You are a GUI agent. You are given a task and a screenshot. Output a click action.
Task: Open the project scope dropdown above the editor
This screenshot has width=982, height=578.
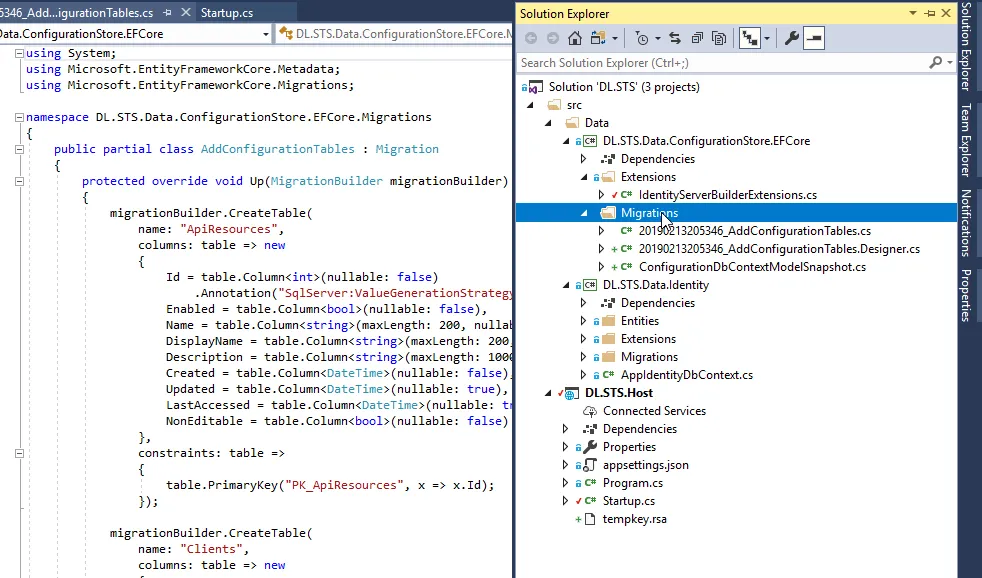pyautogui.click(x=266, y=34)
